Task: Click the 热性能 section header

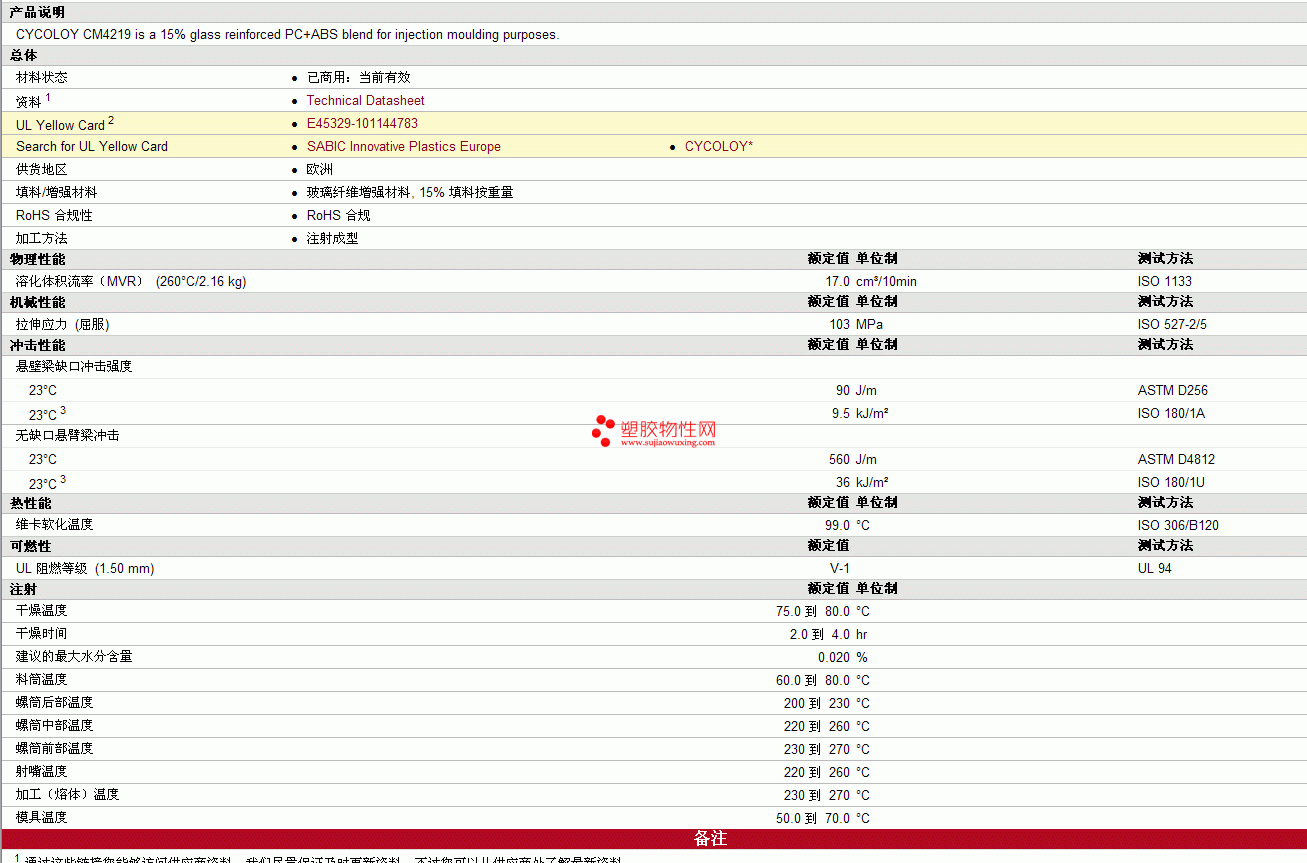Action: 30,503
